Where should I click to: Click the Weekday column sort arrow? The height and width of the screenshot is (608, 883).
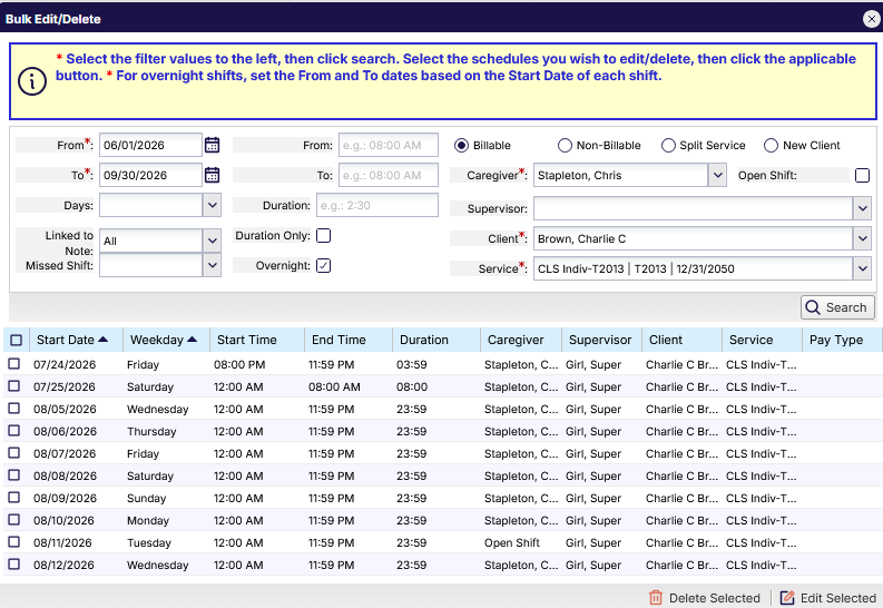(192, 339)
